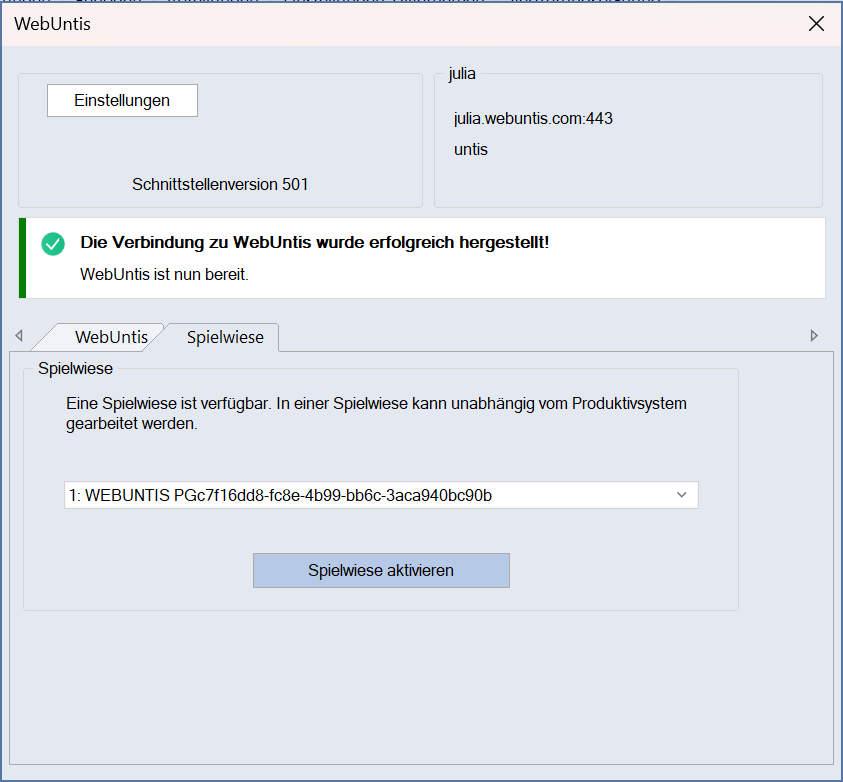
Task: Click the connection success headline text
Action: (315, 242)
